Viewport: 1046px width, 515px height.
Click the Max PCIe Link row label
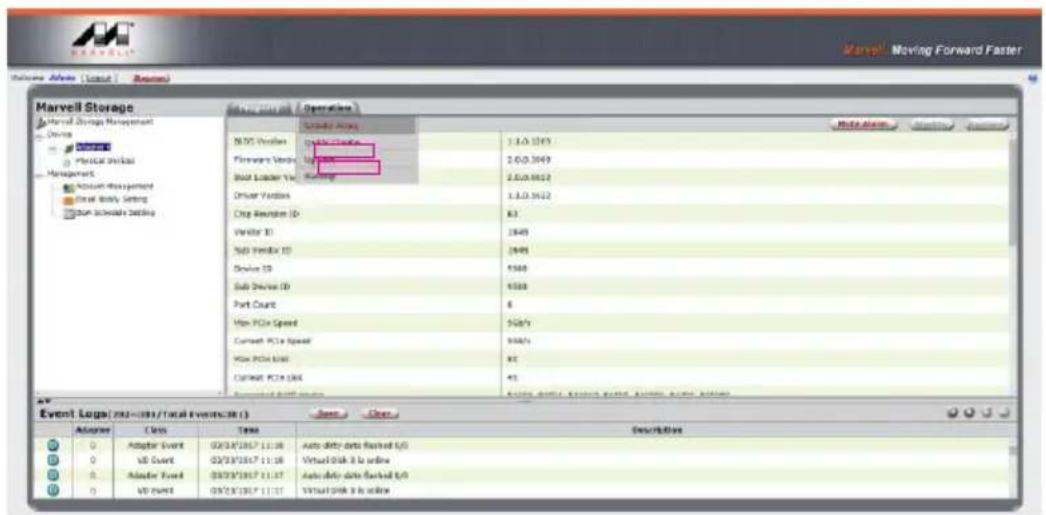(x=261, y=359)
